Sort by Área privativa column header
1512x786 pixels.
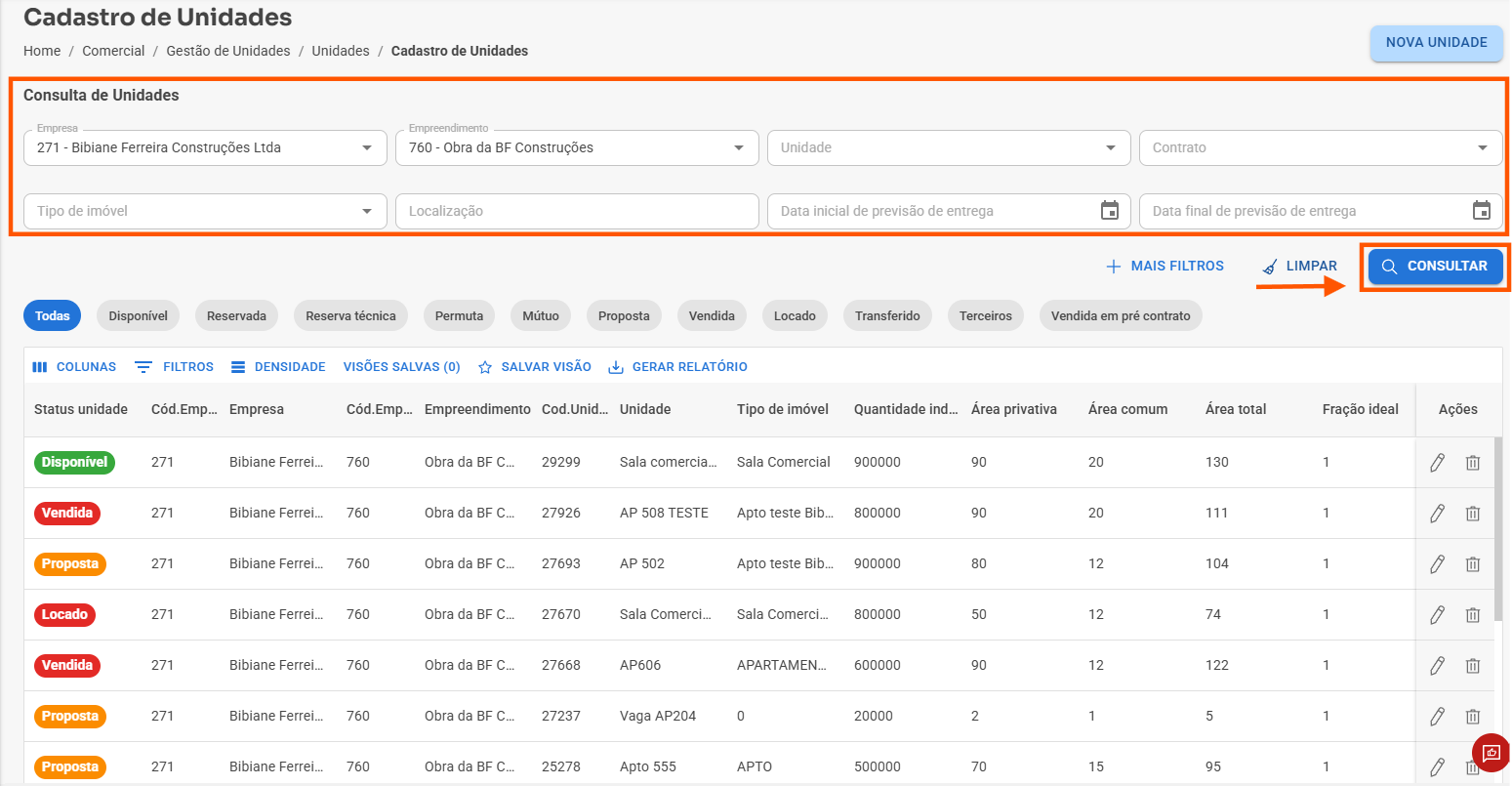click(x=1014, y=410)
